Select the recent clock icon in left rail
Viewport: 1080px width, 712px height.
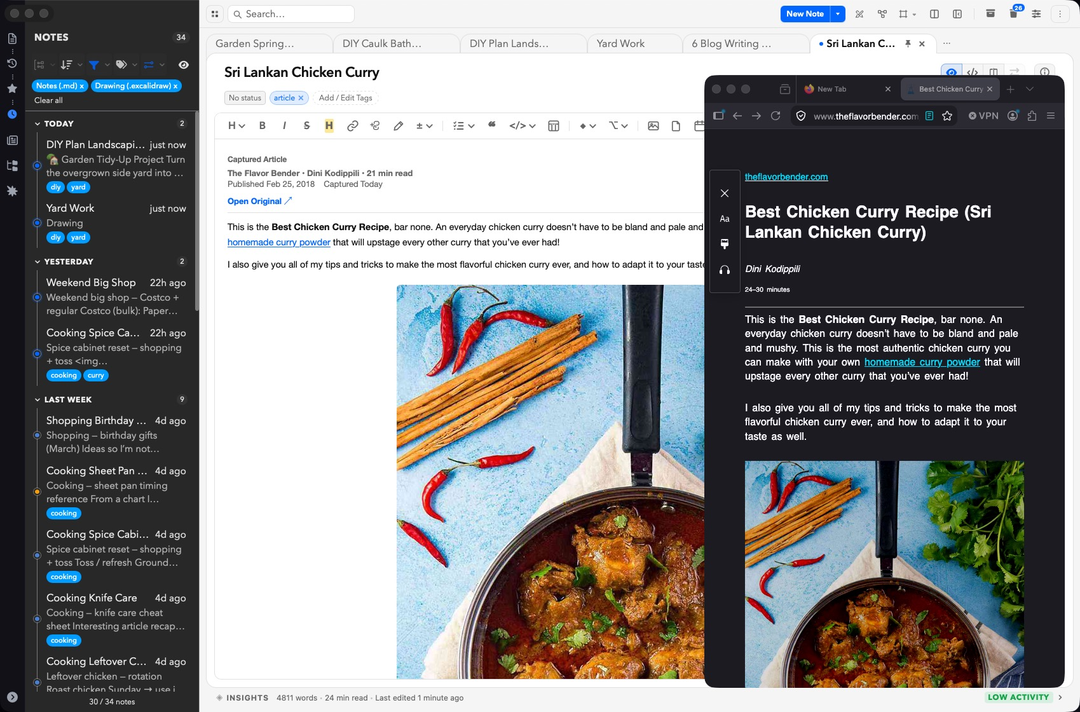pyautogui.click(x=12, y=114)
